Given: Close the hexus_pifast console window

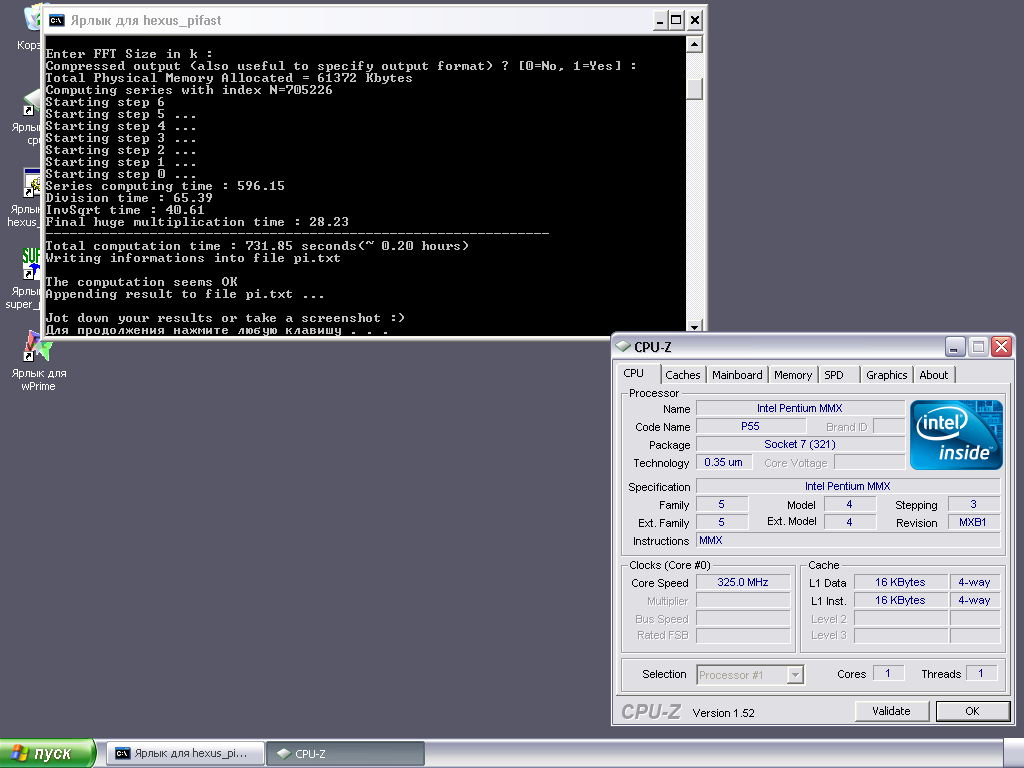Looking at the screenshot, I should point(695,20).
